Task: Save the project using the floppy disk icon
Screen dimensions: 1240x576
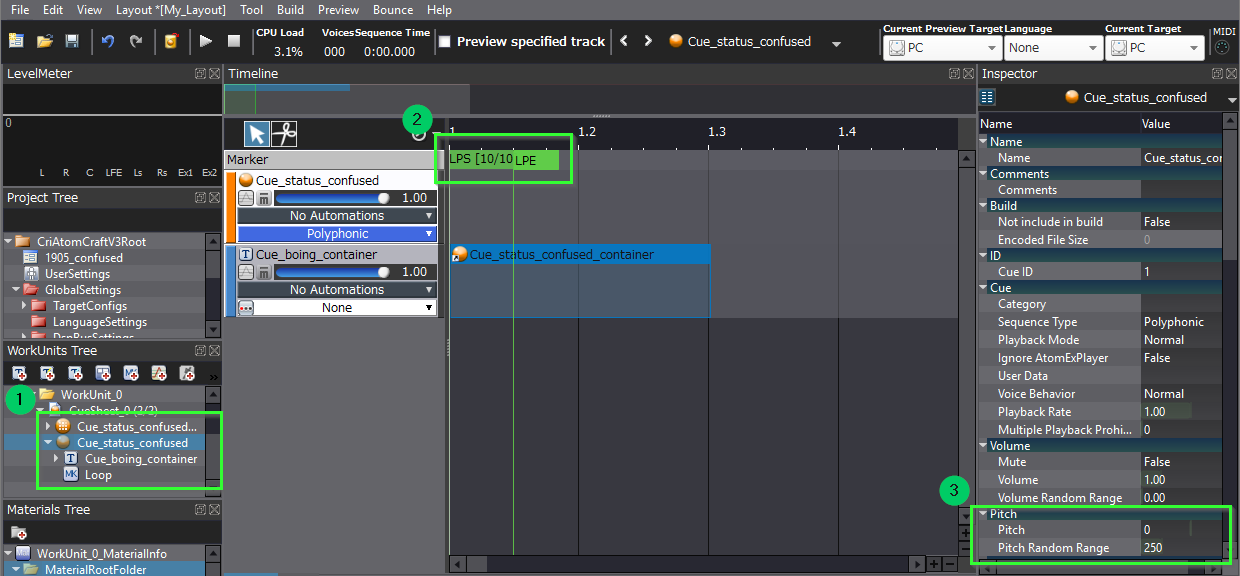Action: (x=72, y=41)
